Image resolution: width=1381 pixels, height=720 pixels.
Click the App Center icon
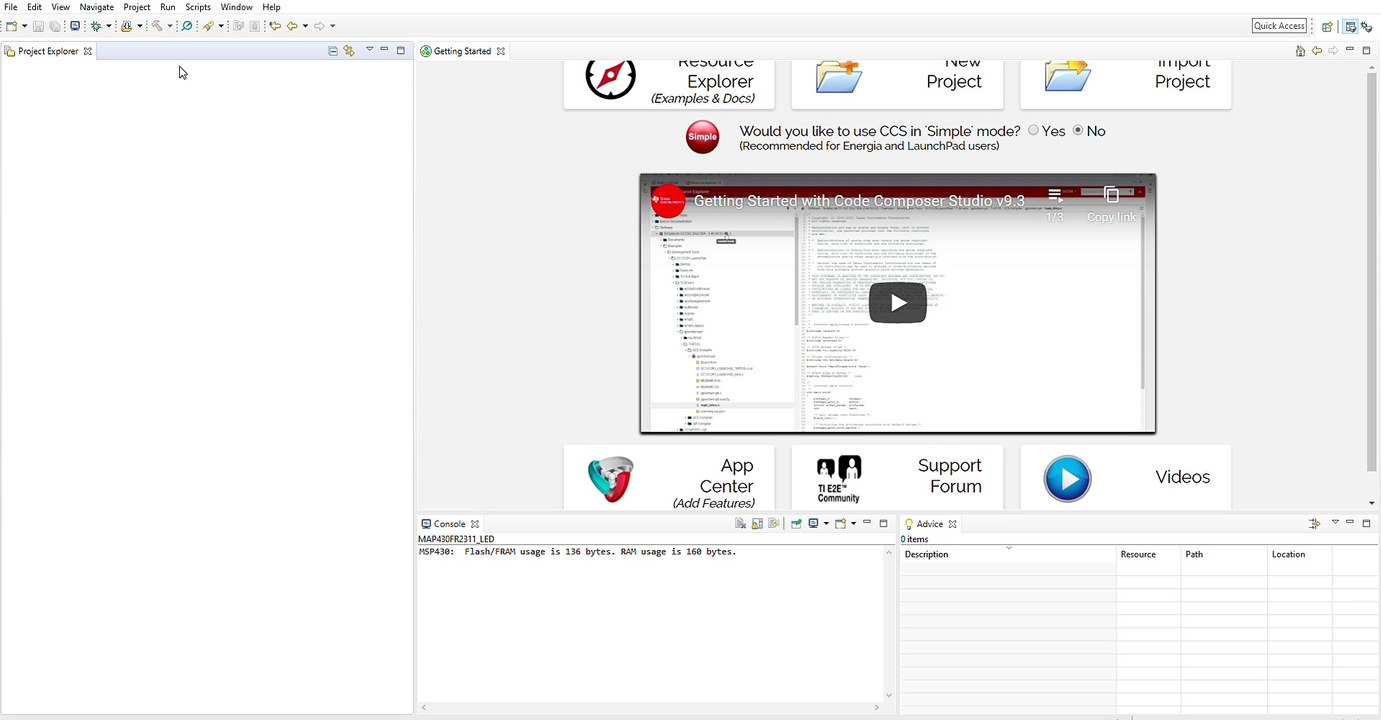coord(610,481)
